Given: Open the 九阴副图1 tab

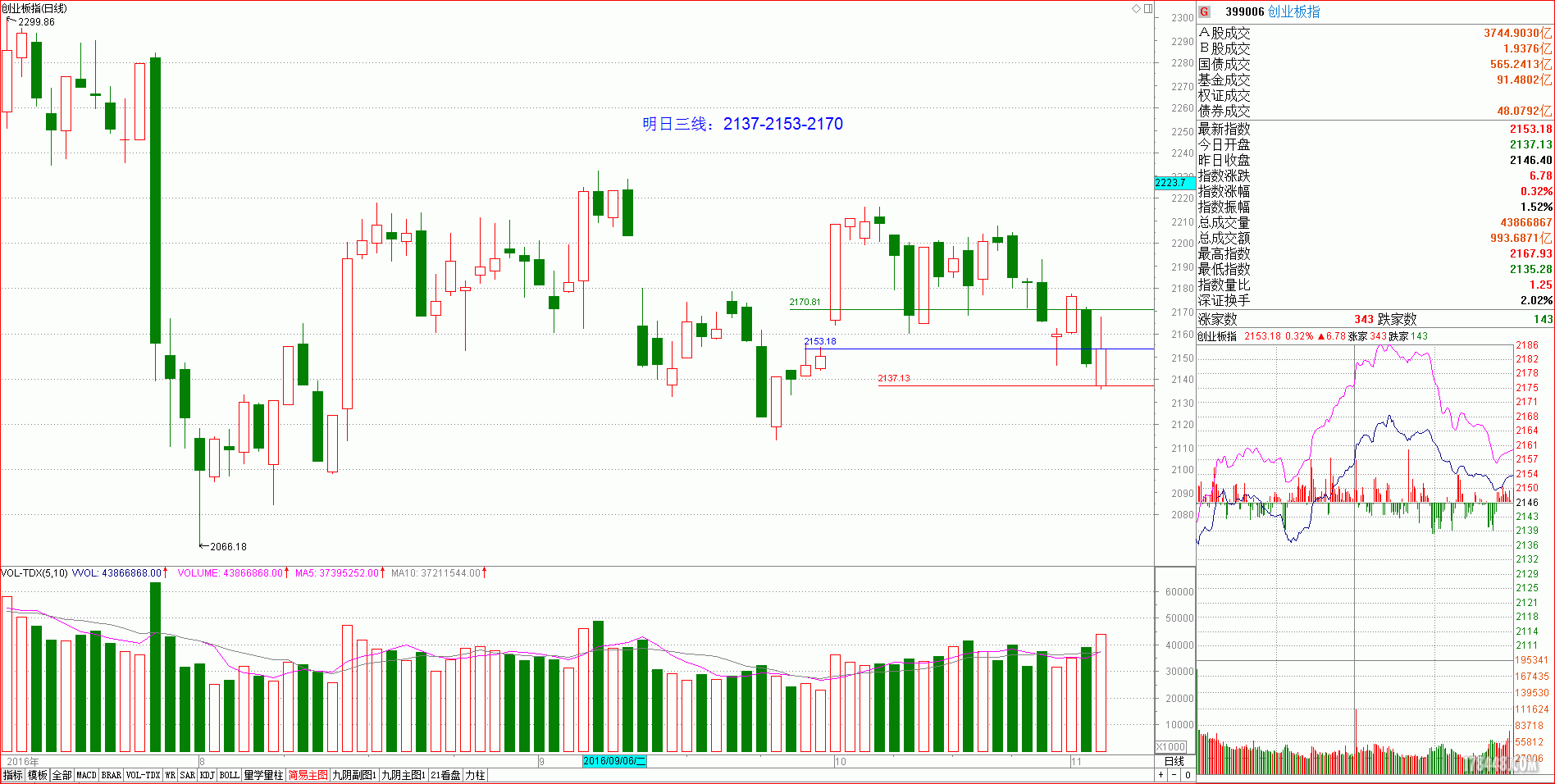Looking at the screenshot, I should (x=354, y=775).
